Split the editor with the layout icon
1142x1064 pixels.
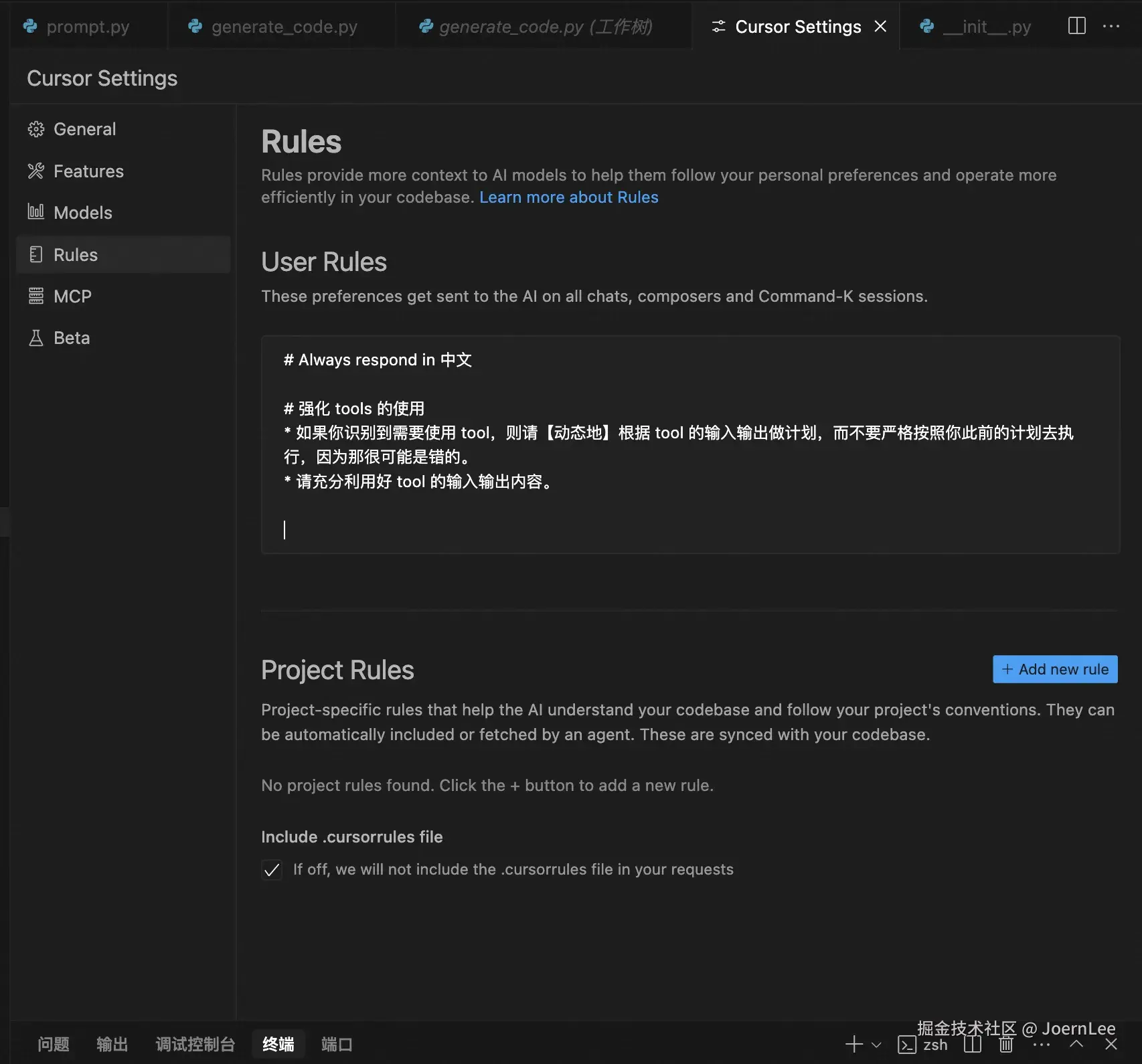click(x=1077, y=26)
